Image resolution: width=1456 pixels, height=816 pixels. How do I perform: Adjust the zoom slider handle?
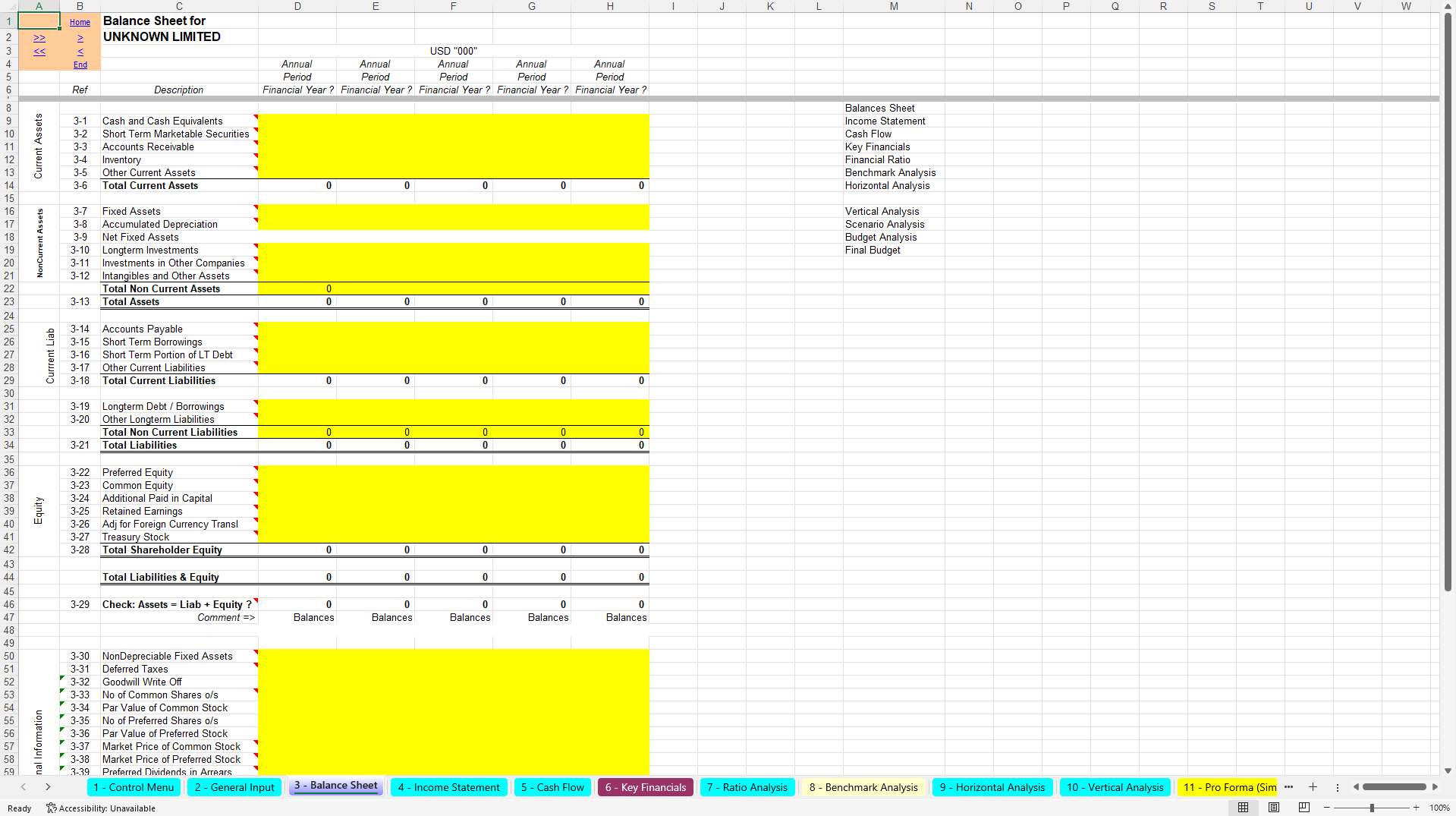coord(1372,808)
